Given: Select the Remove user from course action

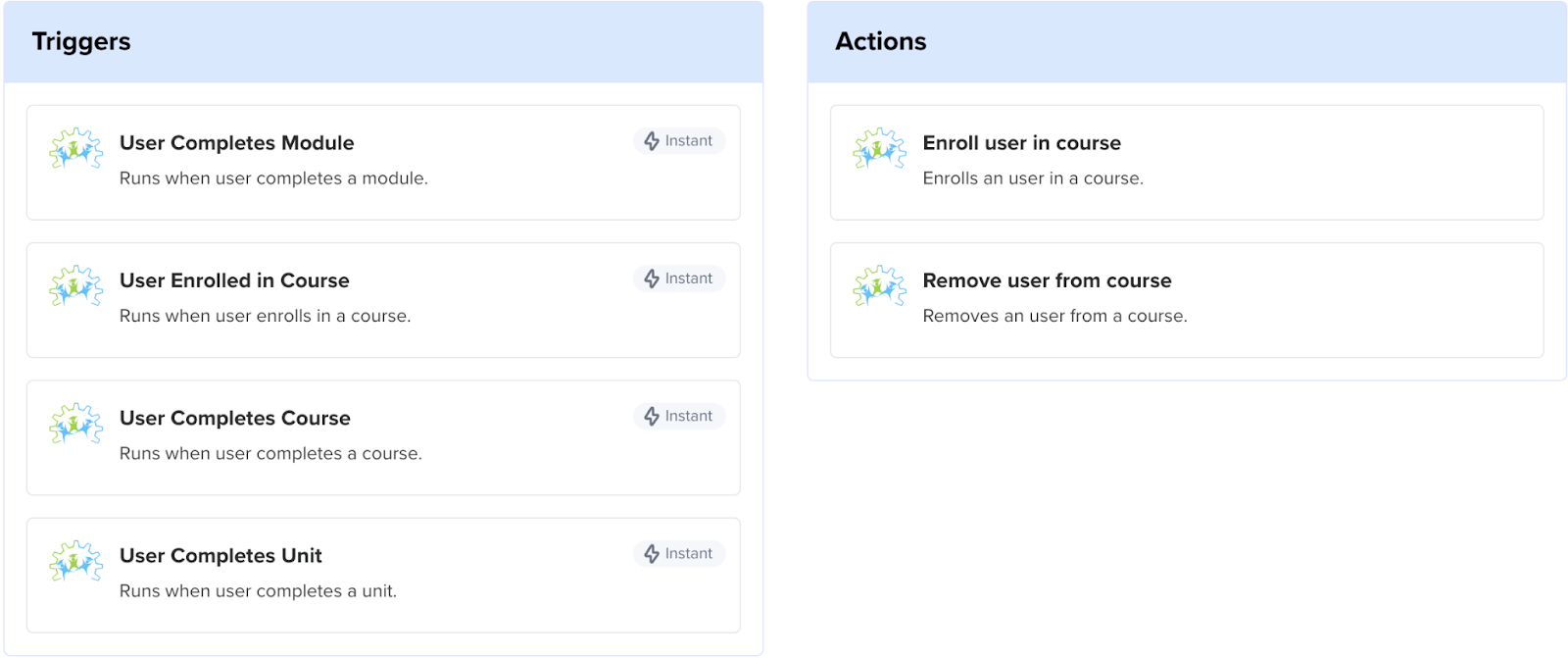Looking at the screenshot, I should pyautogui.click(x=1047, y=280).
